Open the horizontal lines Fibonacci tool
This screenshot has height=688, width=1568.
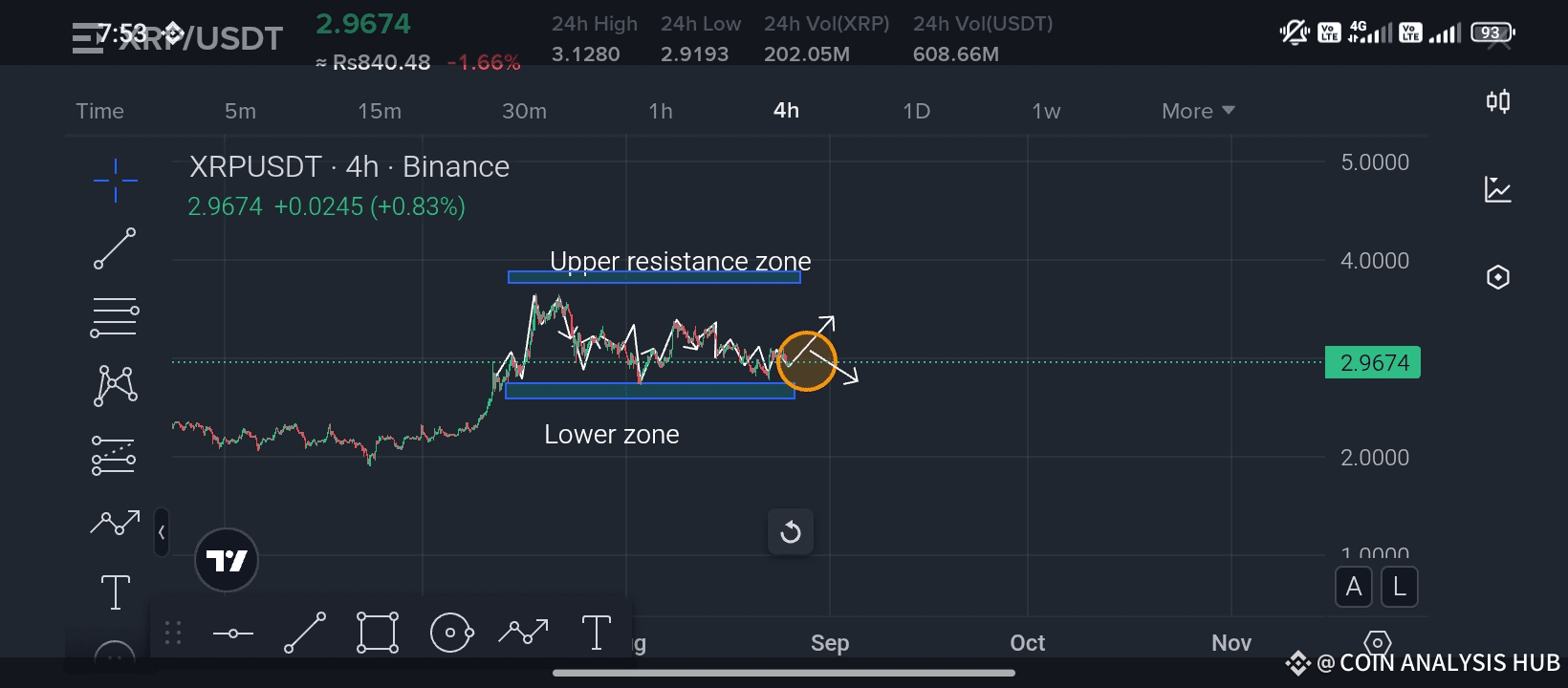(115, 317)
